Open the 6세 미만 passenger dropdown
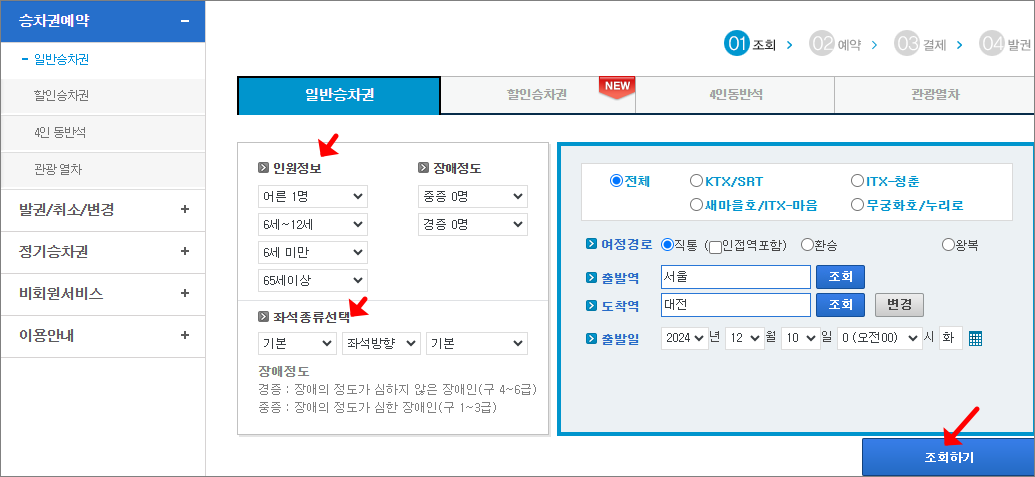Viewport: 1035px width, 477px height. [313, 252]
